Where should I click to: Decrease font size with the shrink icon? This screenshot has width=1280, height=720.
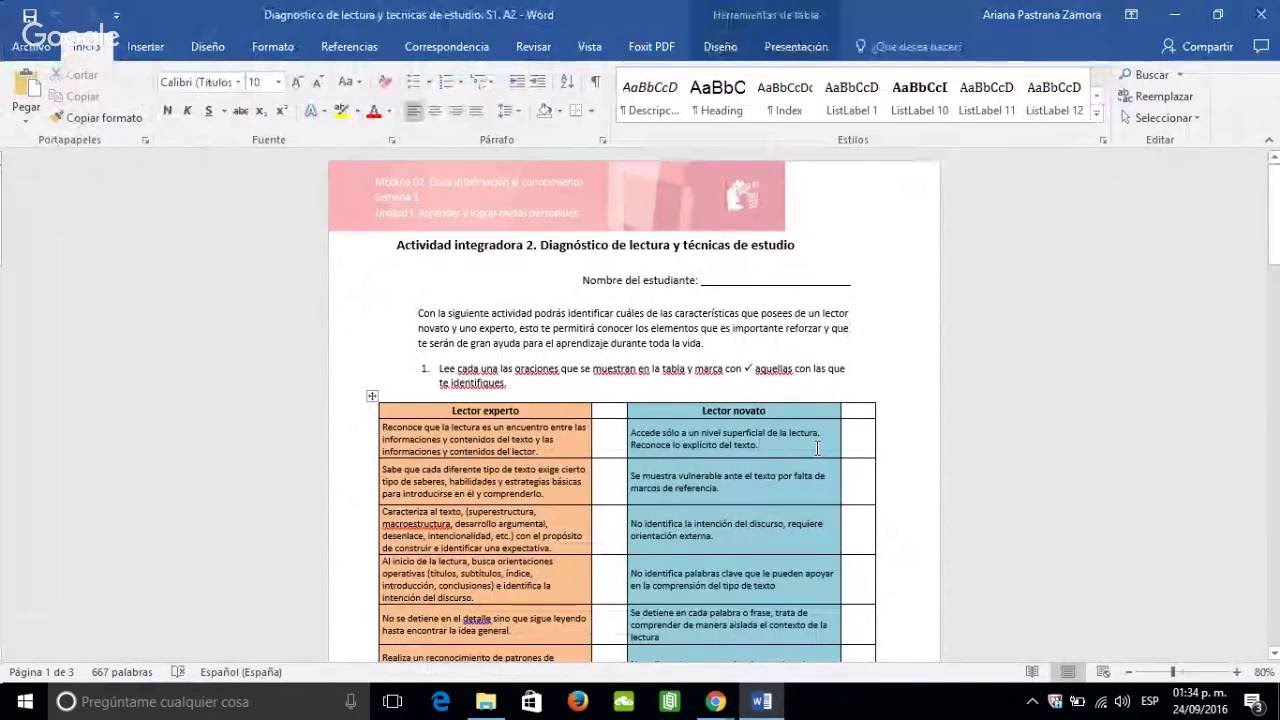[x=318, y=82]
